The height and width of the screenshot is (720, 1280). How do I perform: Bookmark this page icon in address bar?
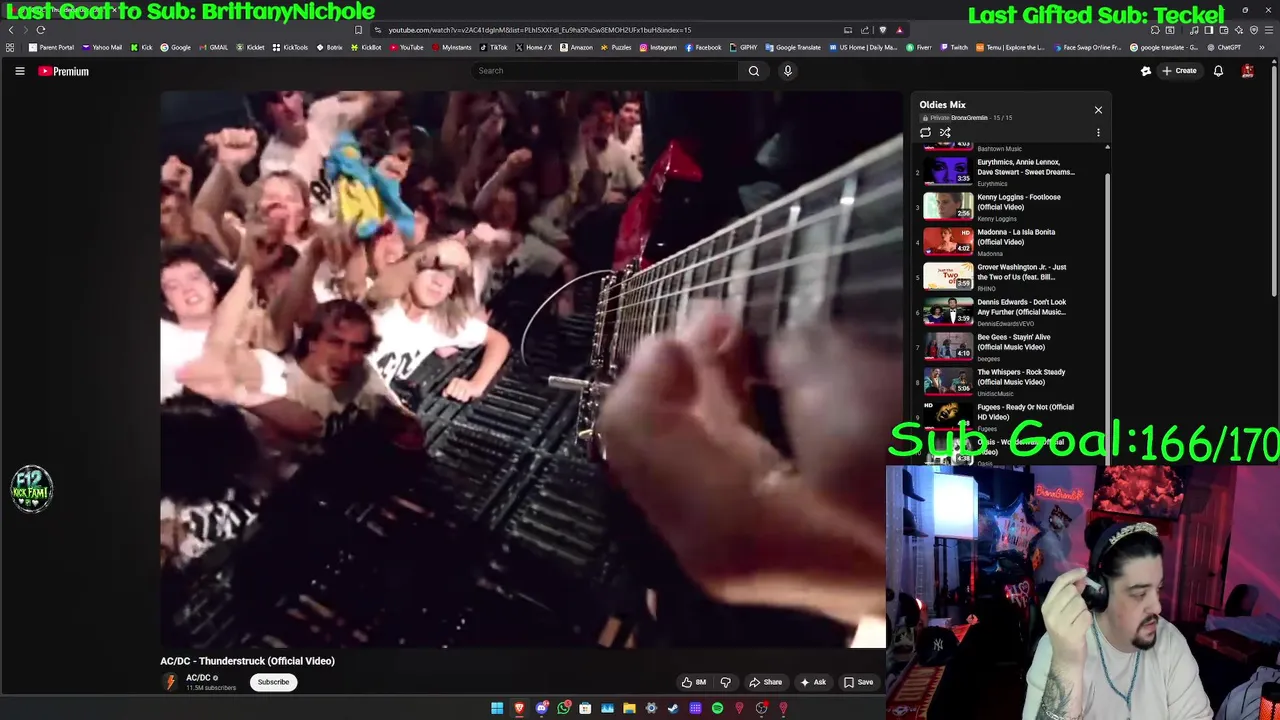pos(359,30)
